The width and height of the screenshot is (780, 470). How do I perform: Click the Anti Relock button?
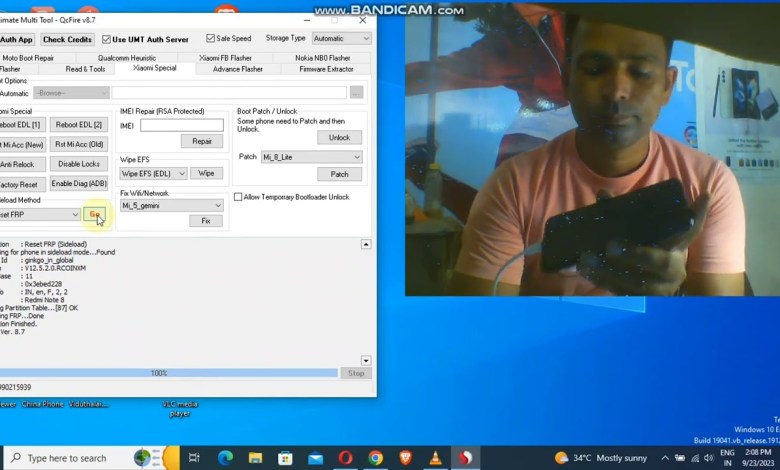click(21, 164)
